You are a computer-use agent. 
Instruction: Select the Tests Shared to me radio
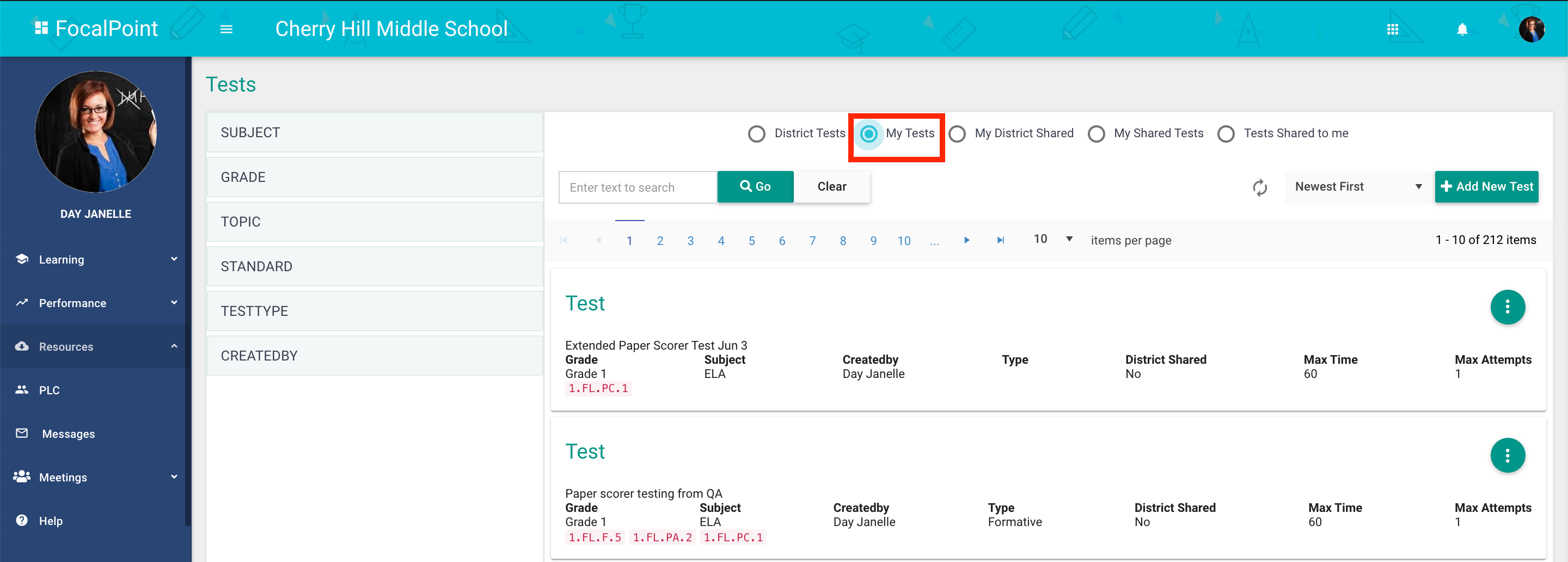click(1226, 134)
